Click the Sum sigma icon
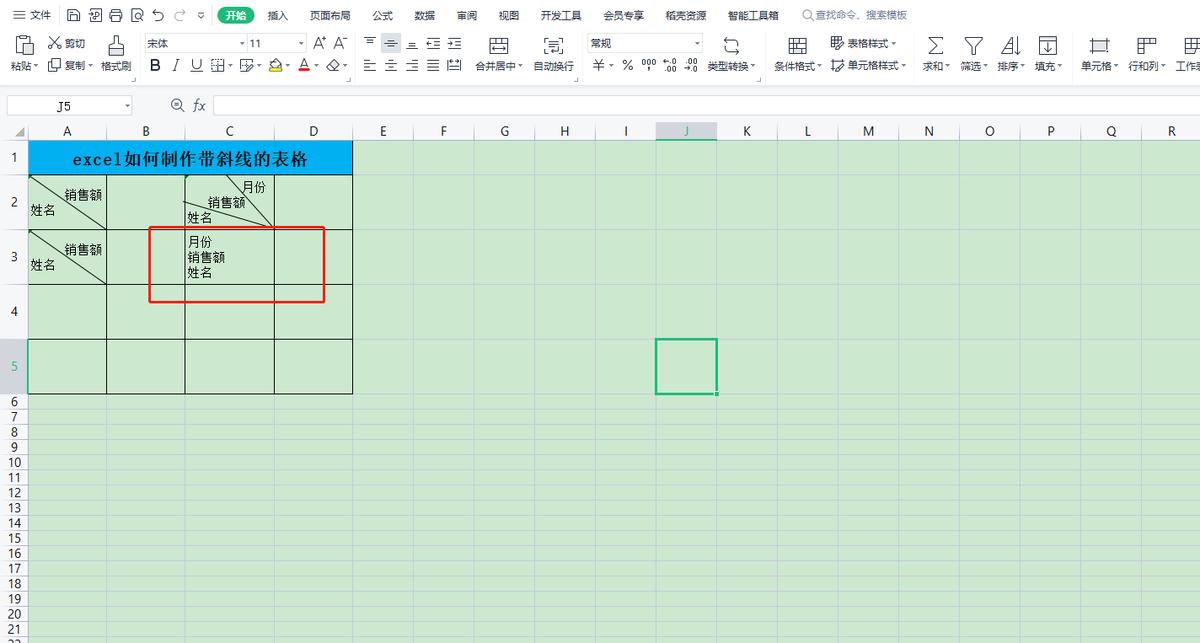 (x=935, y=45)
